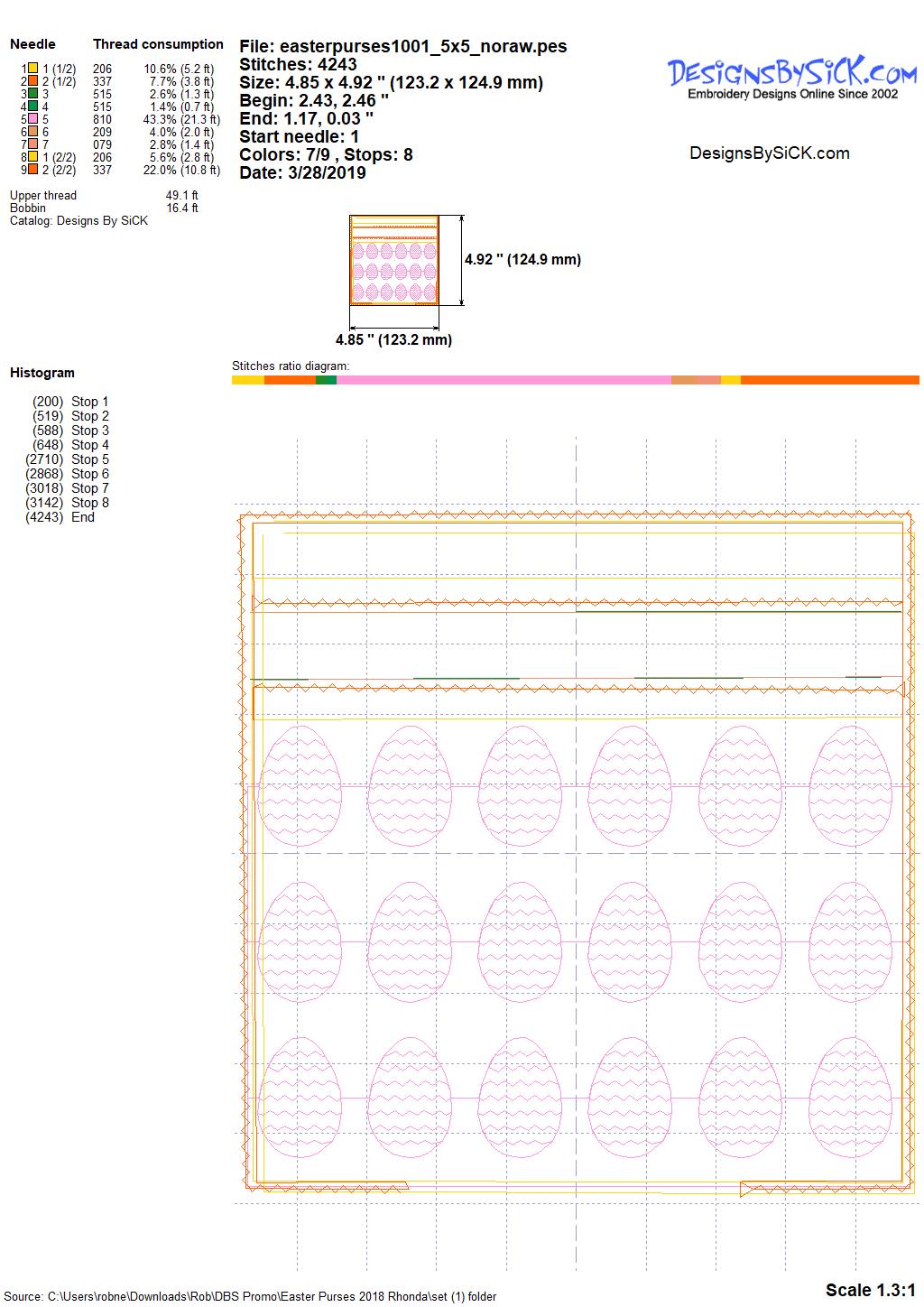Screen dimensions: 924x1307
Task: Click the needle 7 salmon swatch
Action: 32,144
